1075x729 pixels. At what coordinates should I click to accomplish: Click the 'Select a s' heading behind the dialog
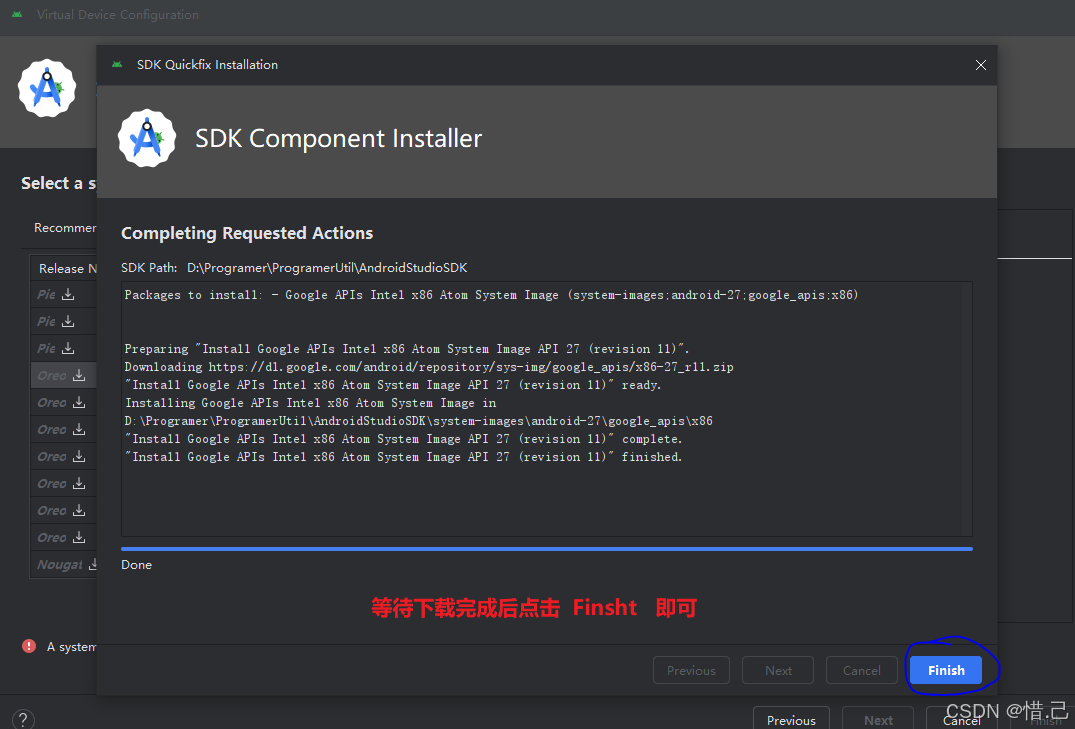click(58, 183)
